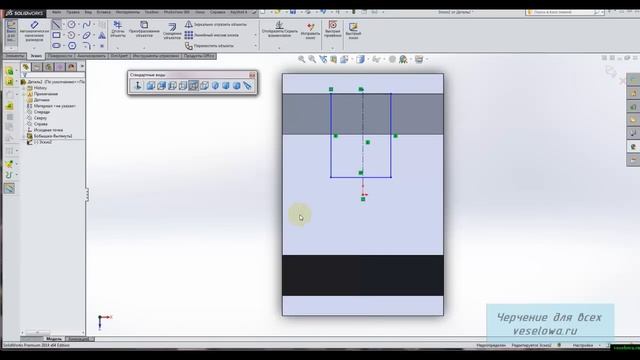640x360 pixels.
Task: Switch to Front view in Standard Views
Action: 151,86
